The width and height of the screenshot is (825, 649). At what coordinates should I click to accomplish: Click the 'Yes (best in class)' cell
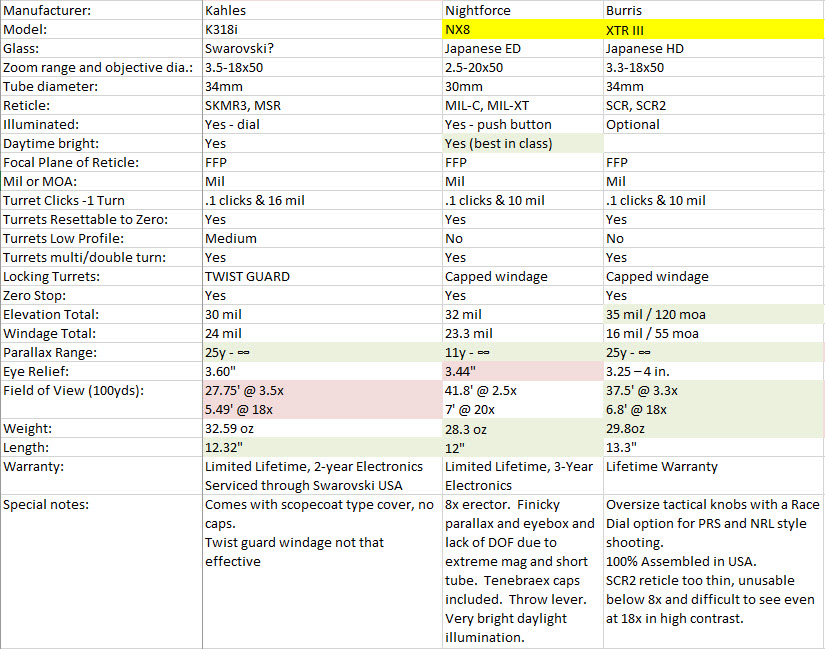[x=522, y=144]
